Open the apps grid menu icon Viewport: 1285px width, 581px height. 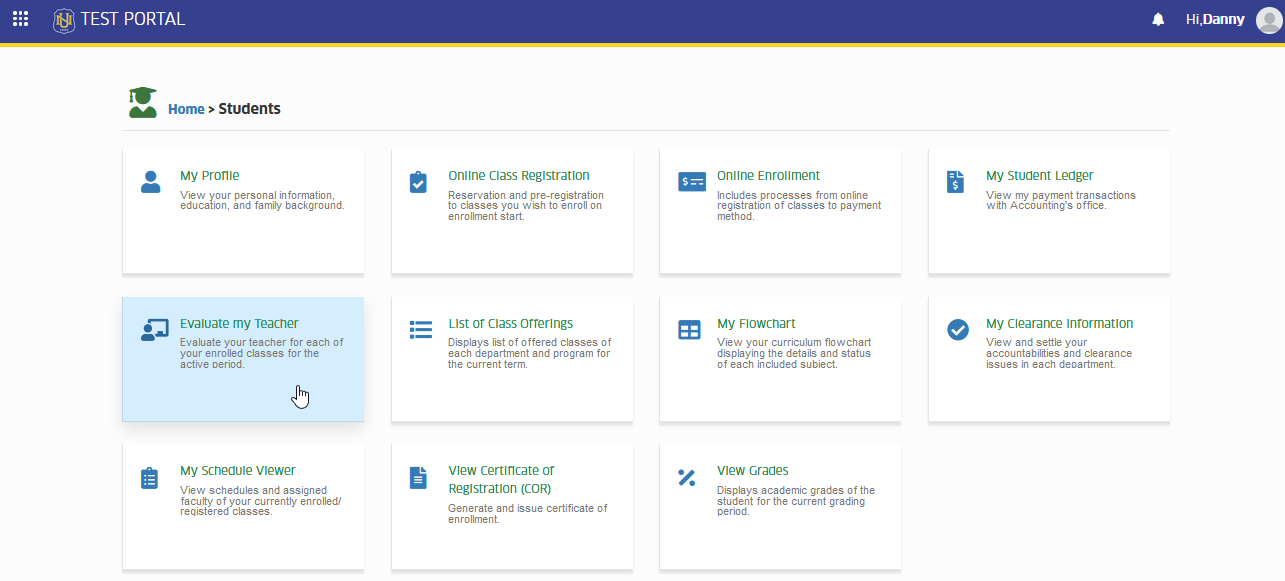point(20,19)
